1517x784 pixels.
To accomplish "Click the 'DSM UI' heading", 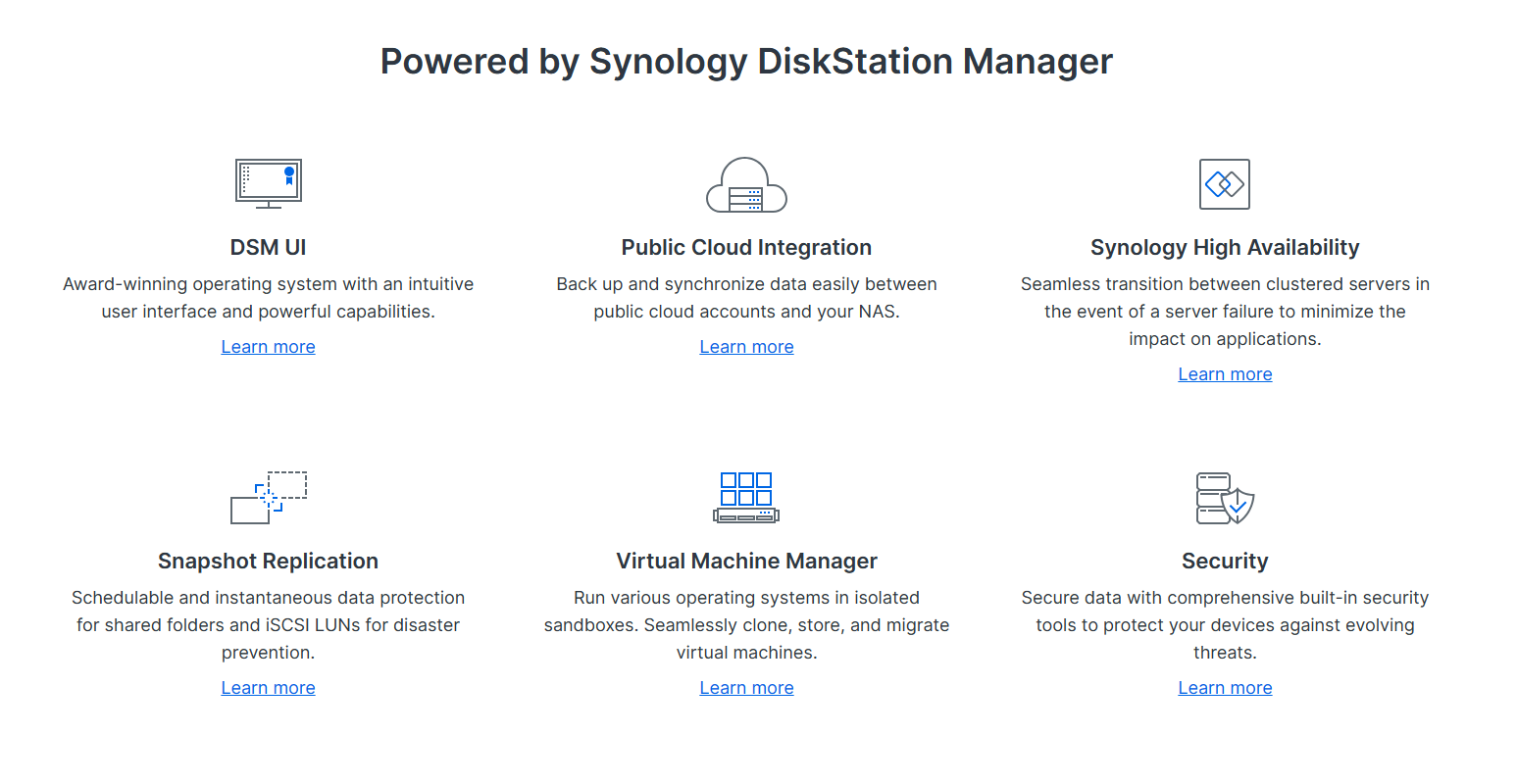I will click(x=269, y=248).
